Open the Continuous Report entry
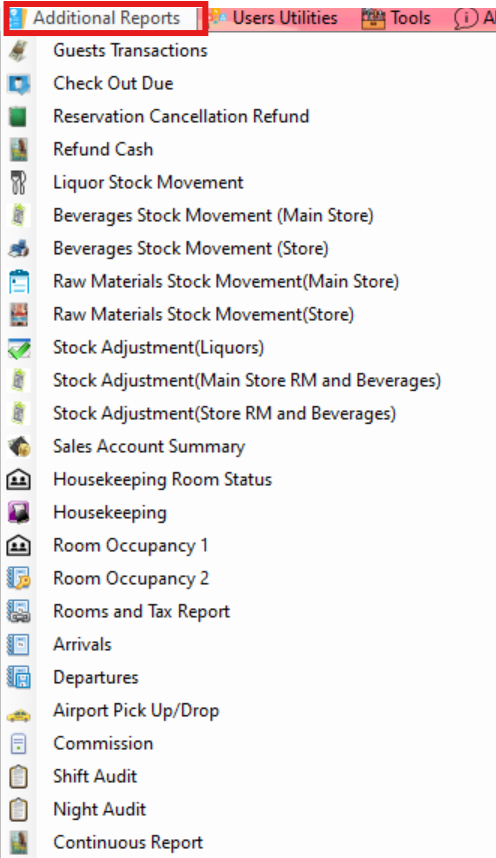Viewport: 496px width, 858px height. pyautogui.click(x=128, y=843)
